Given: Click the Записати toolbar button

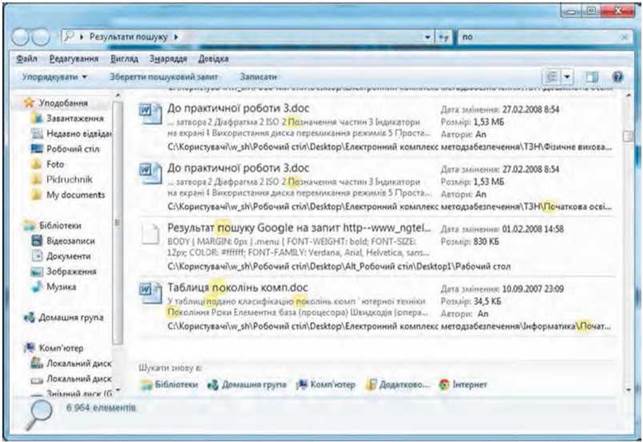Looking at the screenshot, I should (x=258, y=77).
